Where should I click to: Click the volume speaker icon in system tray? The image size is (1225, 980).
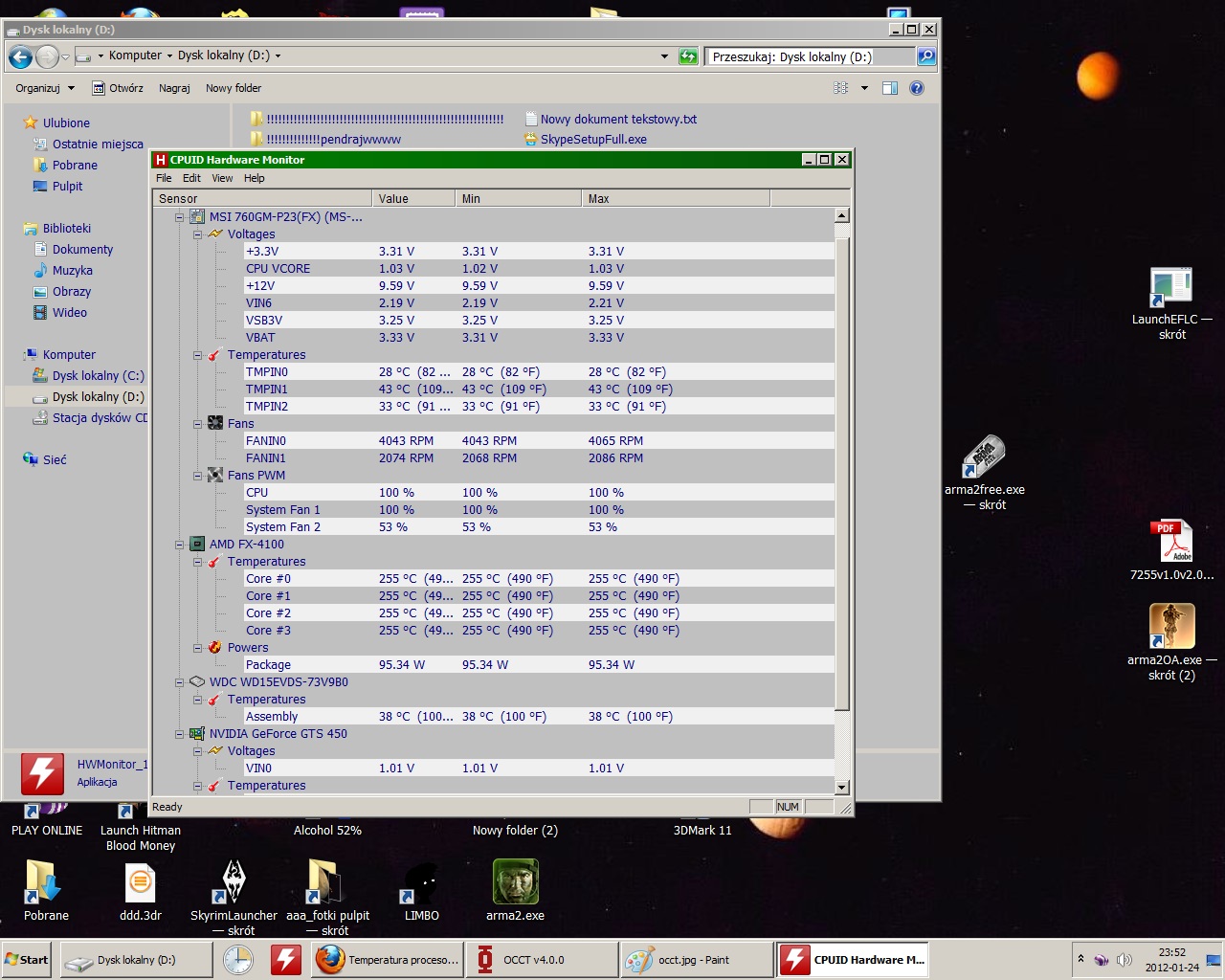(x=1125, y=960)
